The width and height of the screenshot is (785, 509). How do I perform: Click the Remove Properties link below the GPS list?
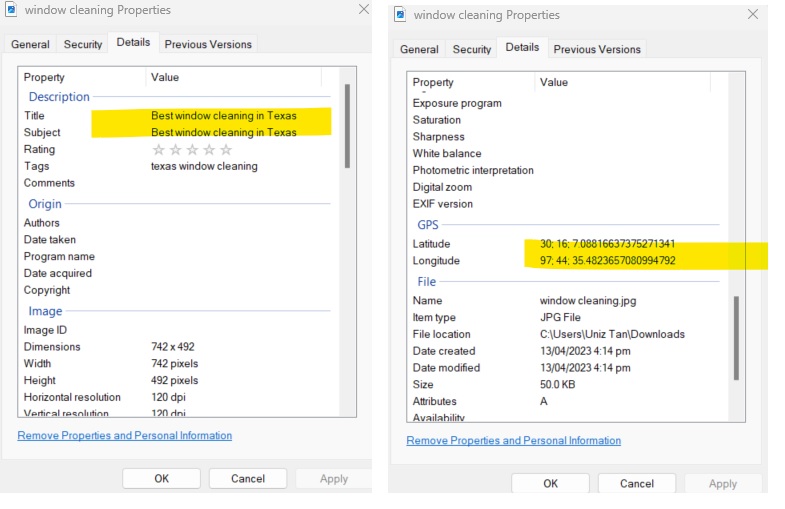coord(513,441)
